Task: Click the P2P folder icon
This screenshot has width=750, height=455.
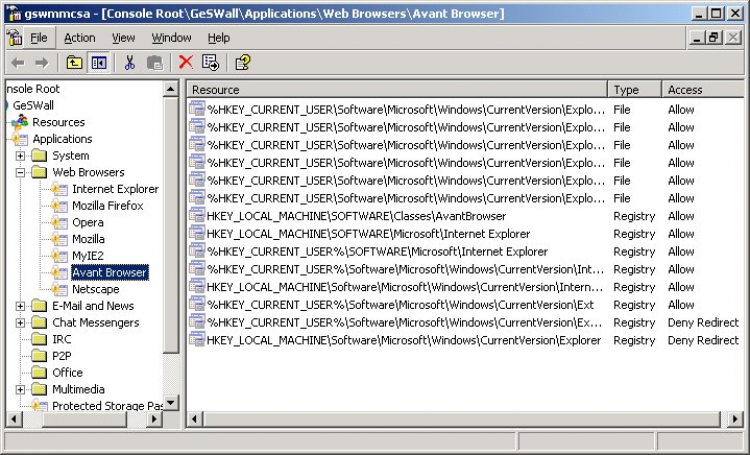Action: click(39, 356)
